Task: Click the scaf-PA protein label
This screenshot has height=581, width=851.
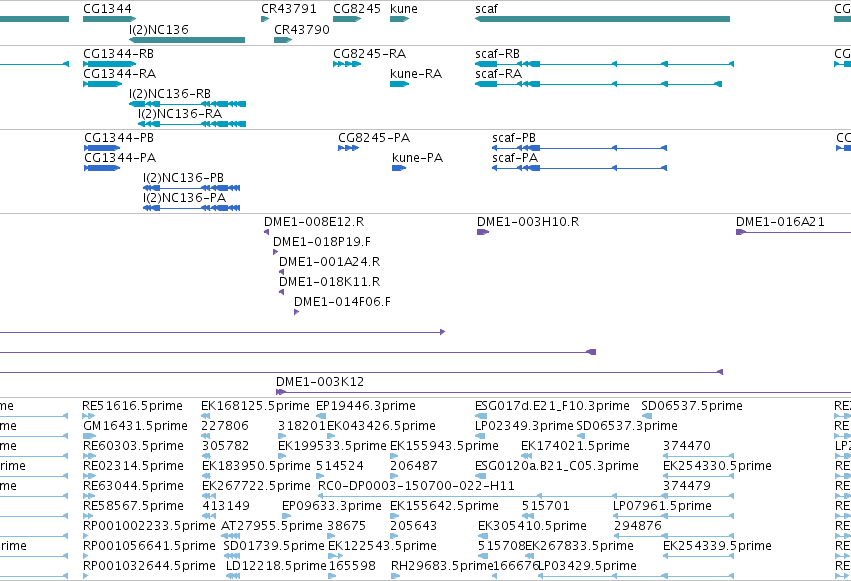Action: click(x=515, y=158)
